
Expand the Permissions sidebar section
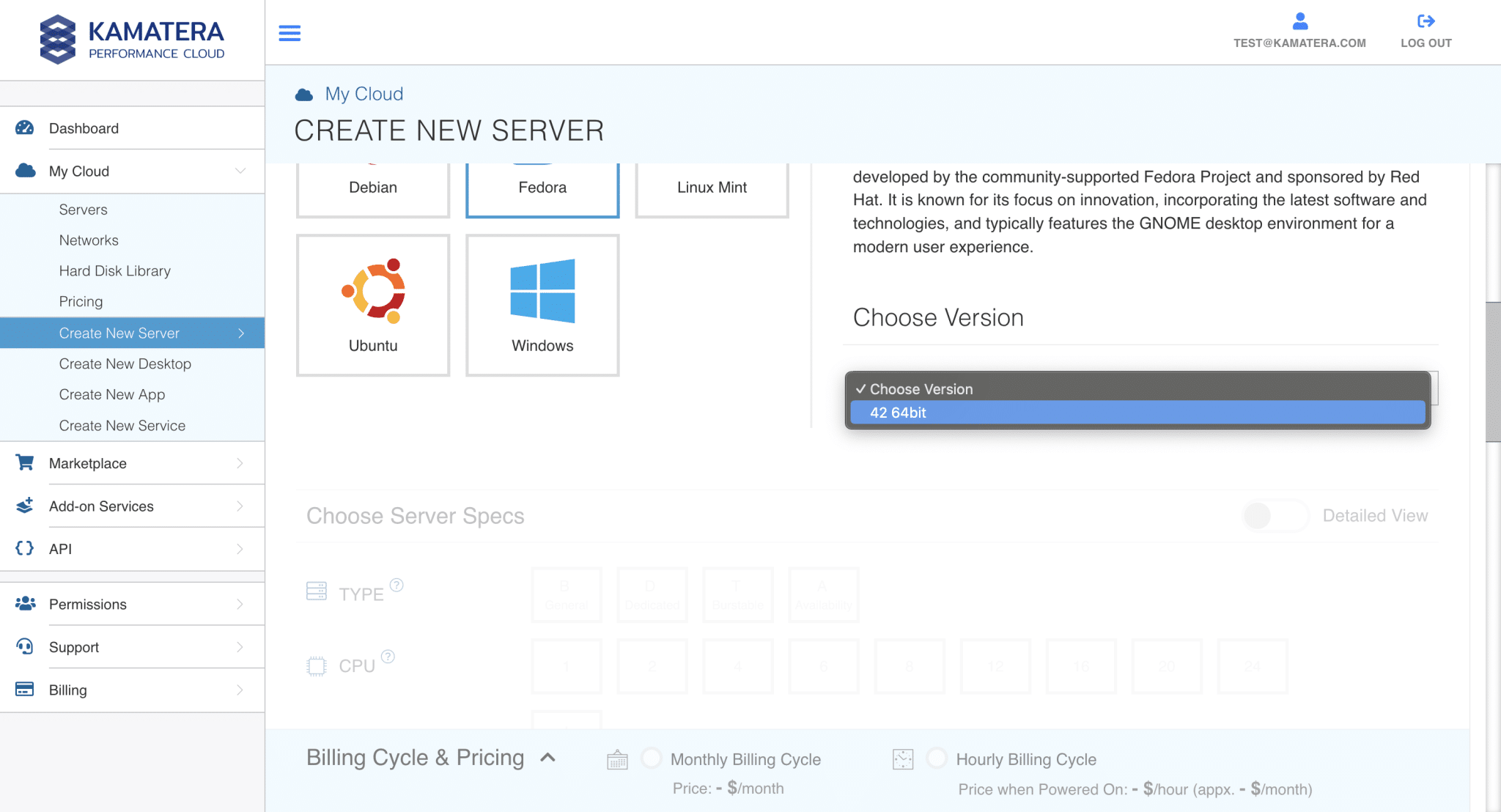coord(240,605)
